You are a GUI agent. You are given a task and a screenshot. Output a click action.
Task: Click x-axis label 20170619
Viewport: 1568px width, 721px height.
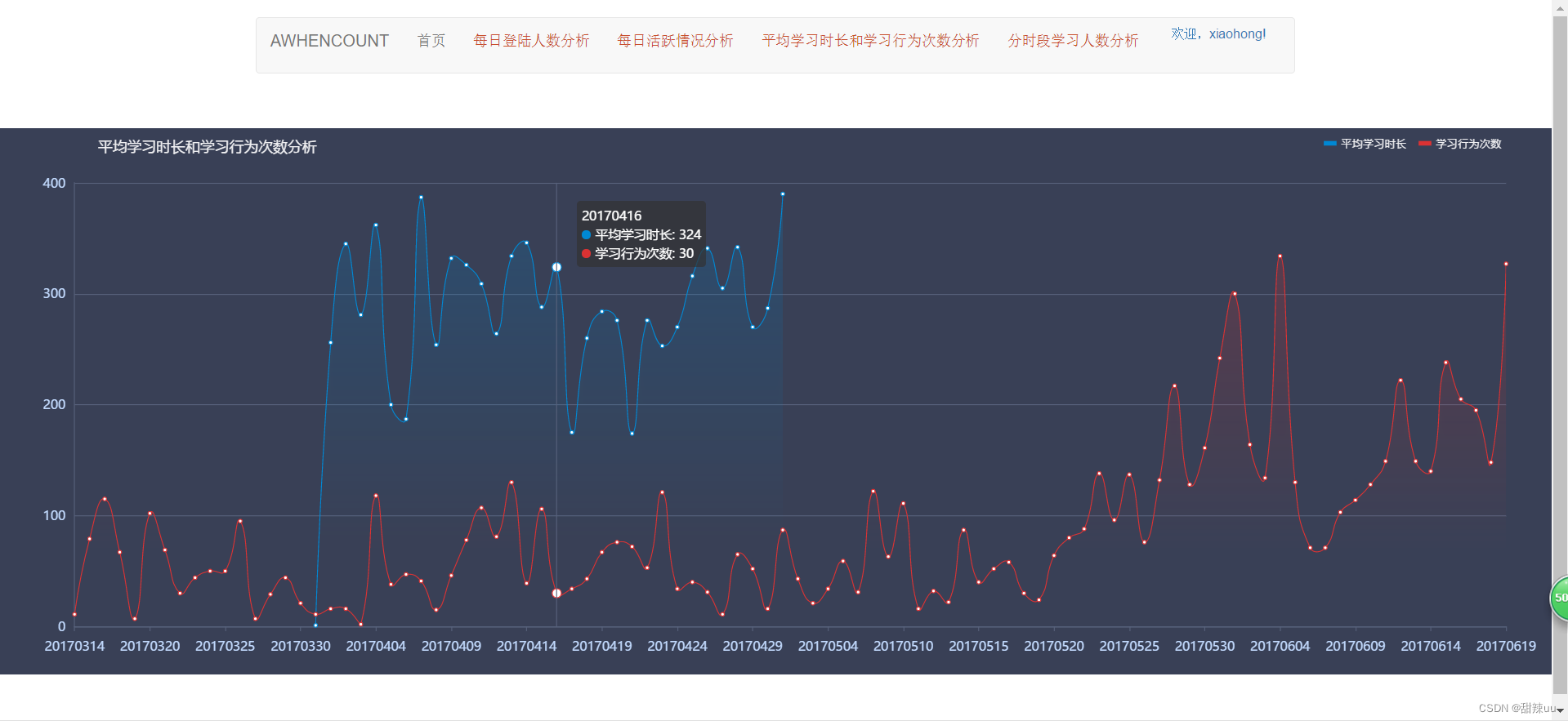tap(1506, 646)
